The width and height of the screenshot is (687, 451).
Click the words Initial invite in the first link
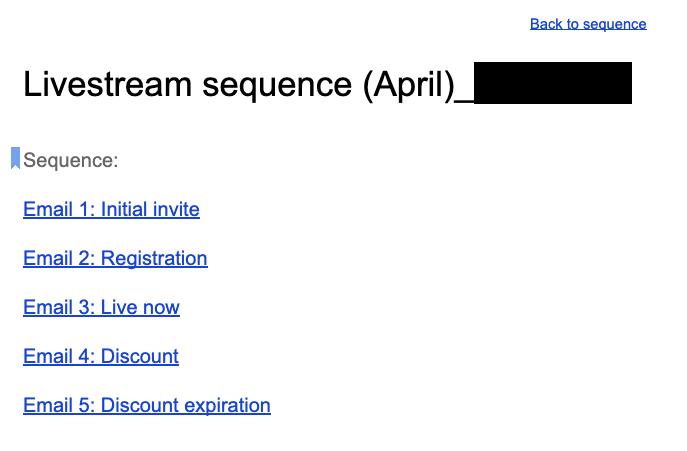click(x=150, y=209)
